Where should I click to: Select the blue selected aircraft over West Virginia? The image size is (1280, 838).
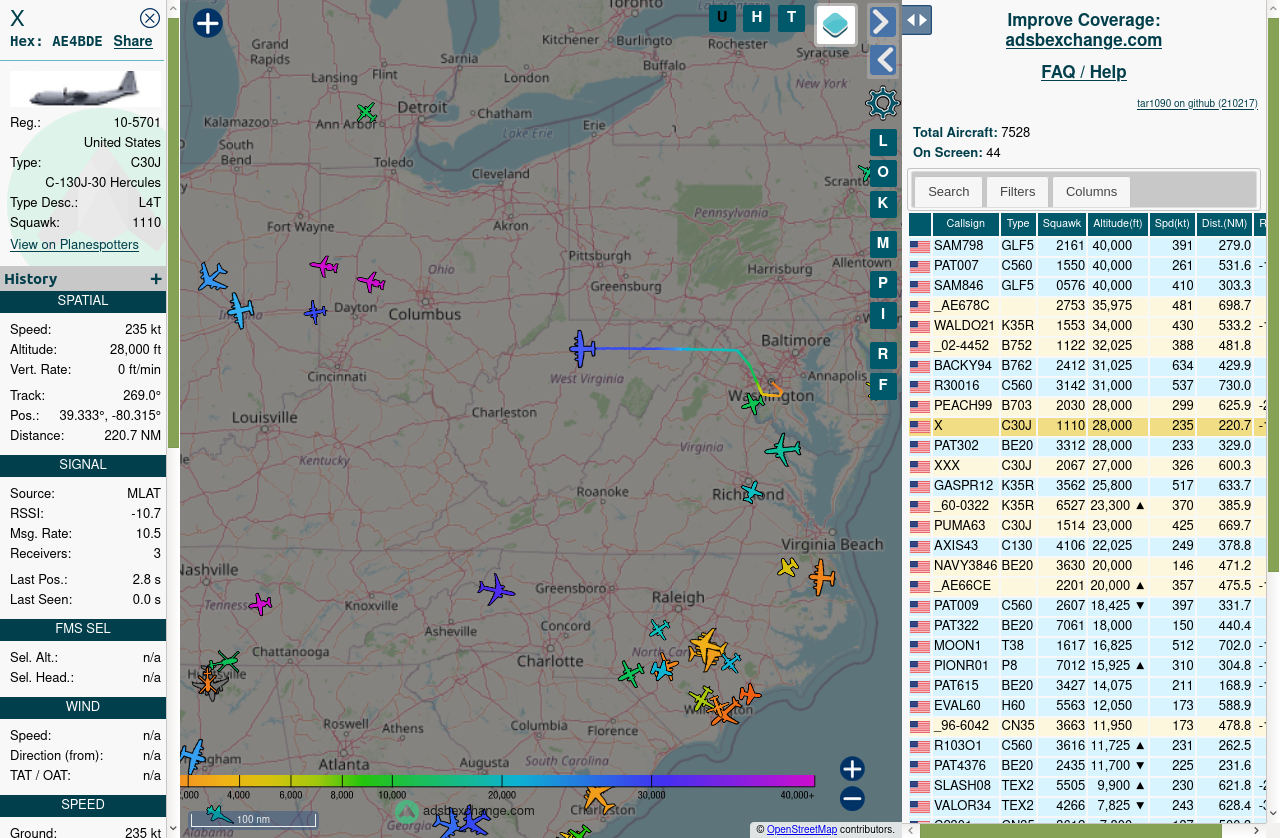(x=583, y=349)
